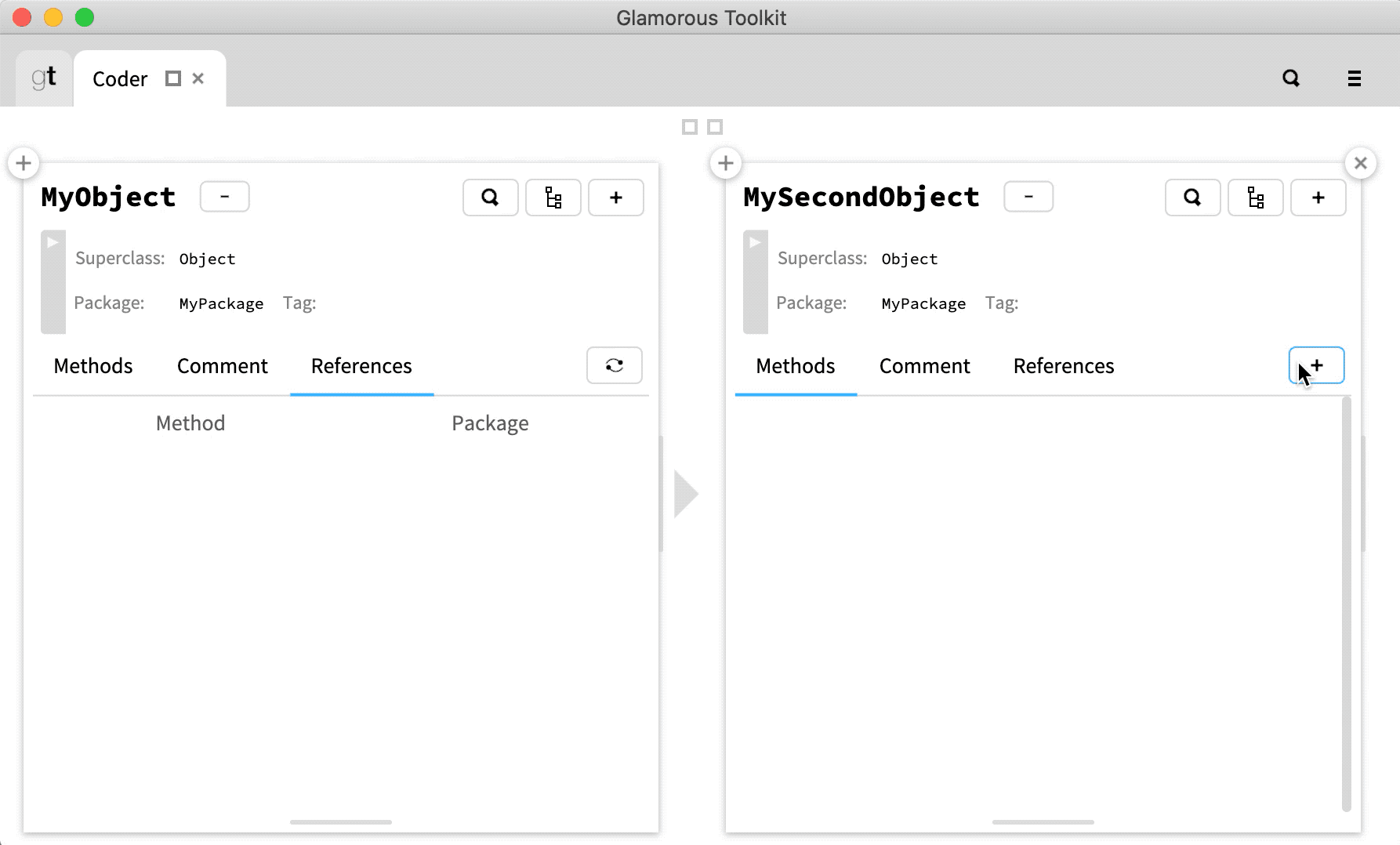This screenshot has width=1400, height=845.
Task: Edit the superclass Object of MyObject
Action: [208, 259]
